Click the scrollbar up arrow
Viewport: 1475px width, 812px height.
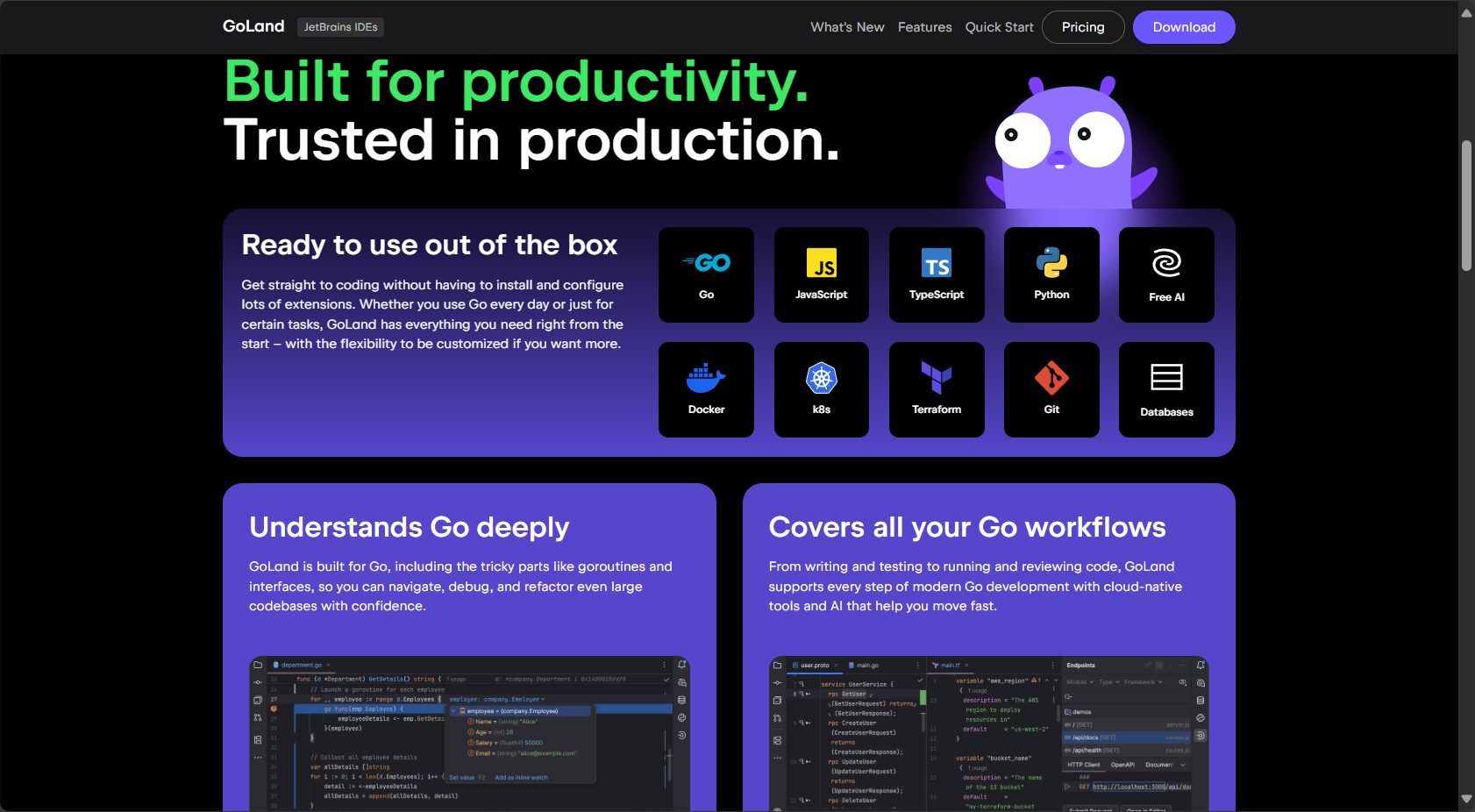pos(1466,12)
